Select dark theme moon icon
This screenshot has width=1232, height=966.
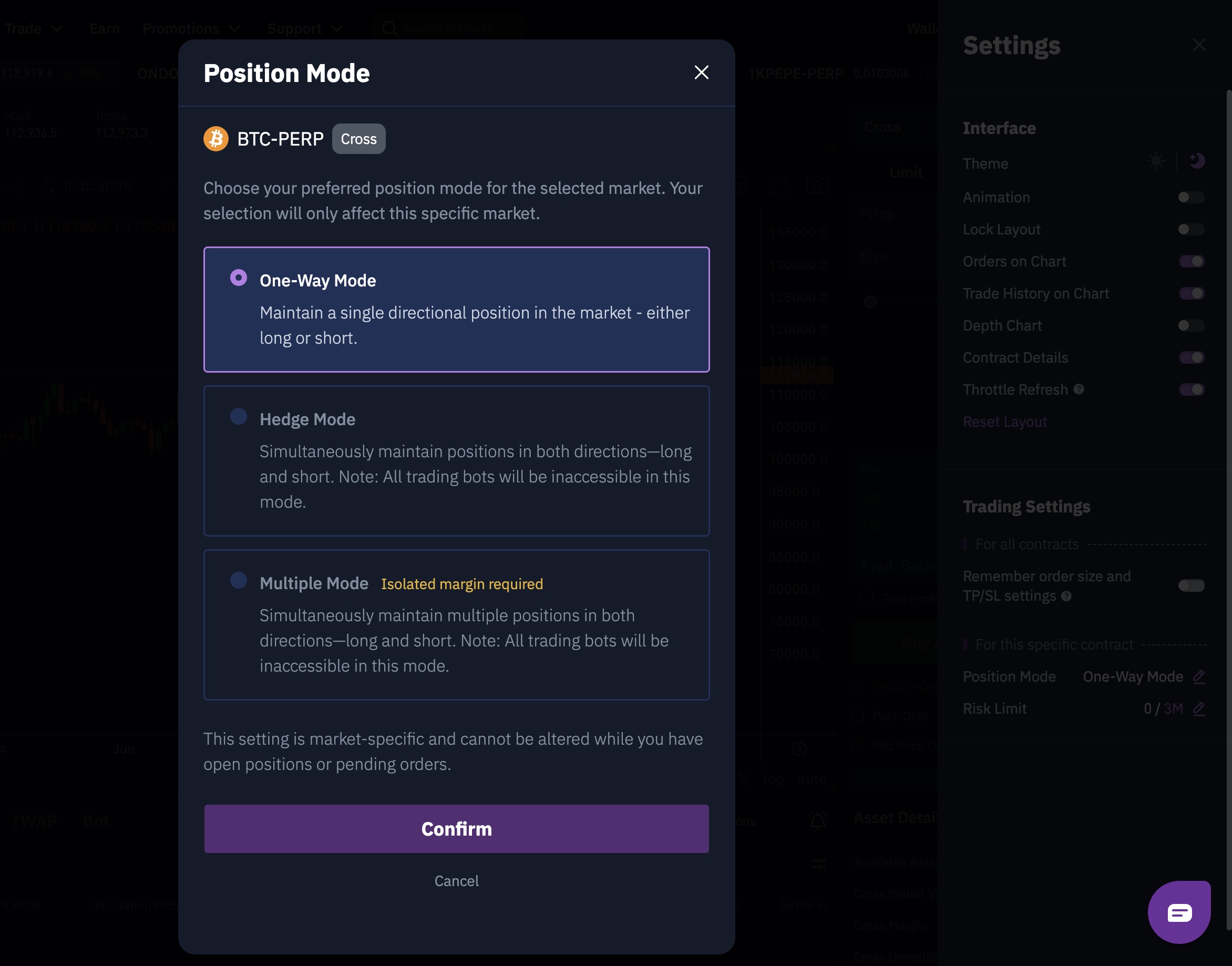[x=1196, y=161]
